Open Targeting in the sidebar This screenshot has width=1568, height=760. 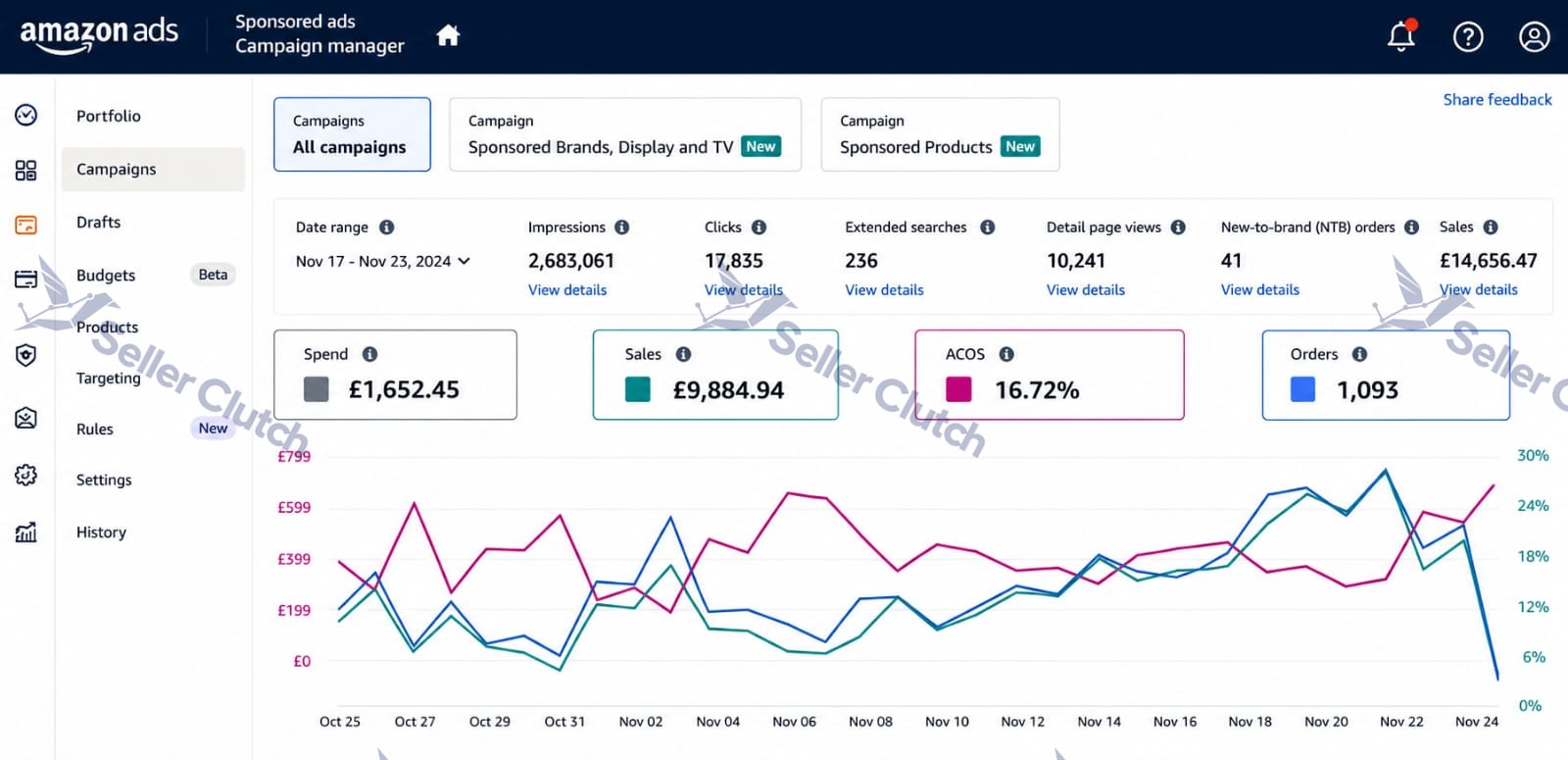pyautogui.click(x=109, y=379)
